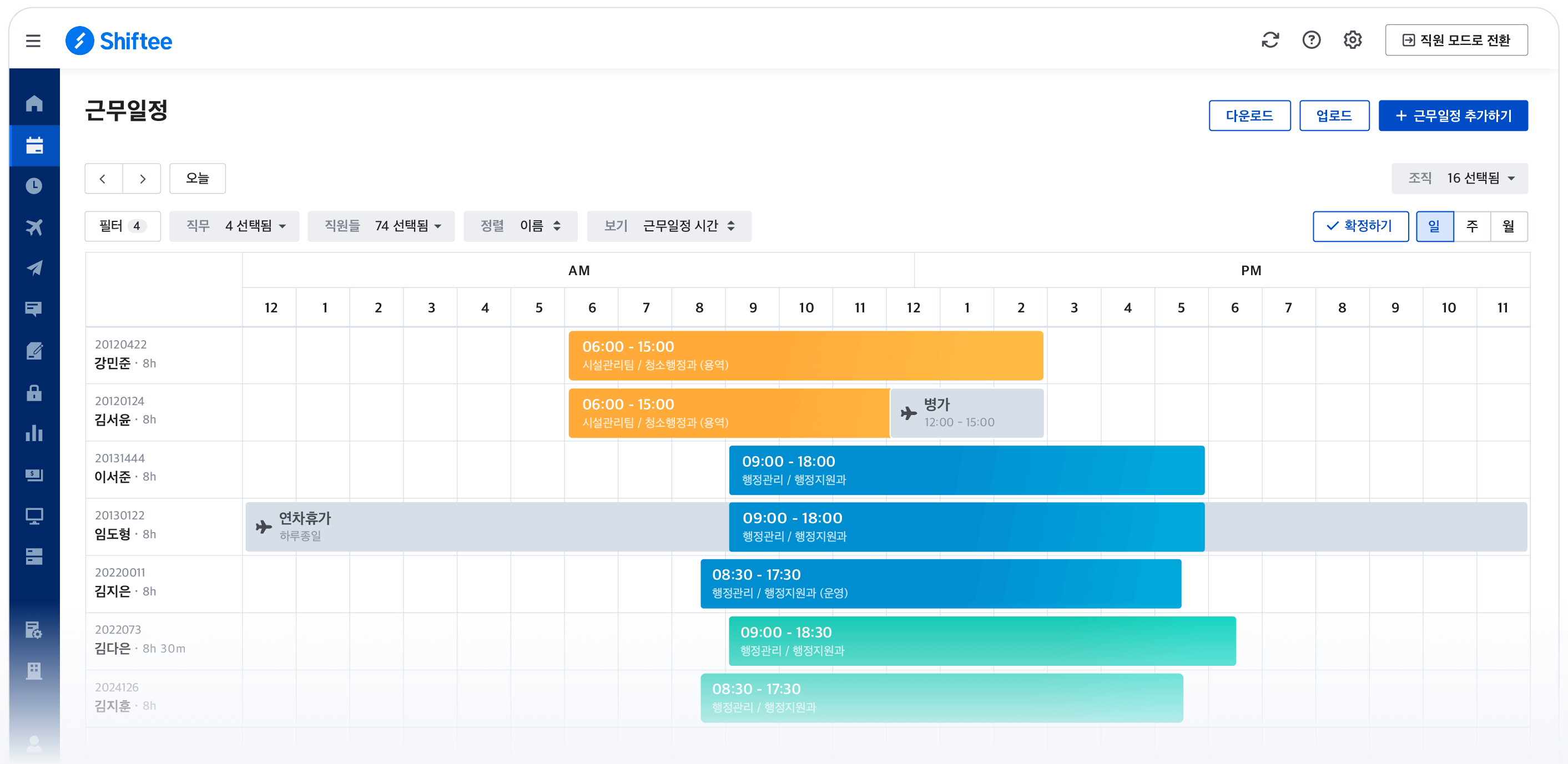This screenshot has width=1568, height=764.
Task: Select the schedule calendar sidebar icon
Action: click(x=34, y=145)
